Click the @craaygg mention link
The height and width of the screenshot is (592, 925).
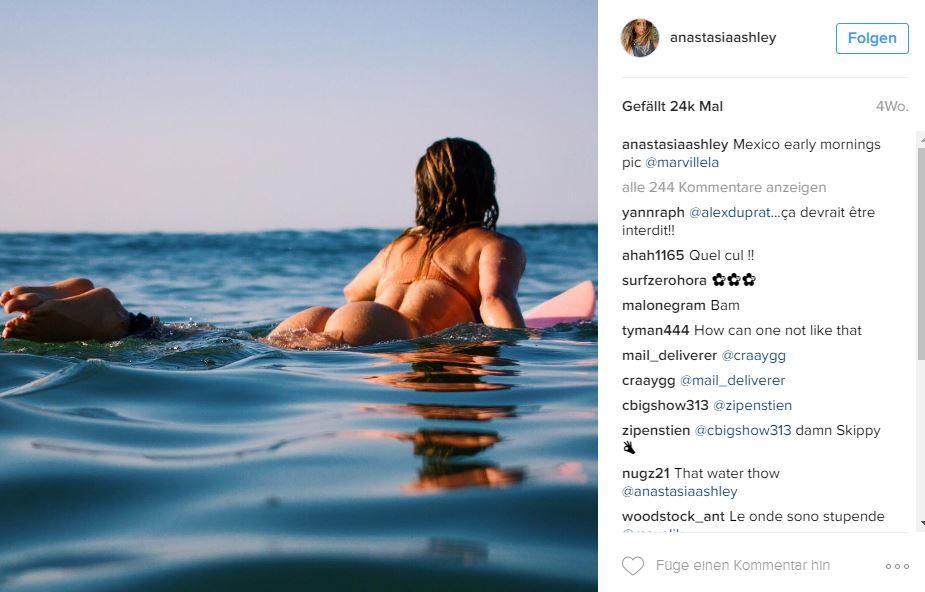753,355
